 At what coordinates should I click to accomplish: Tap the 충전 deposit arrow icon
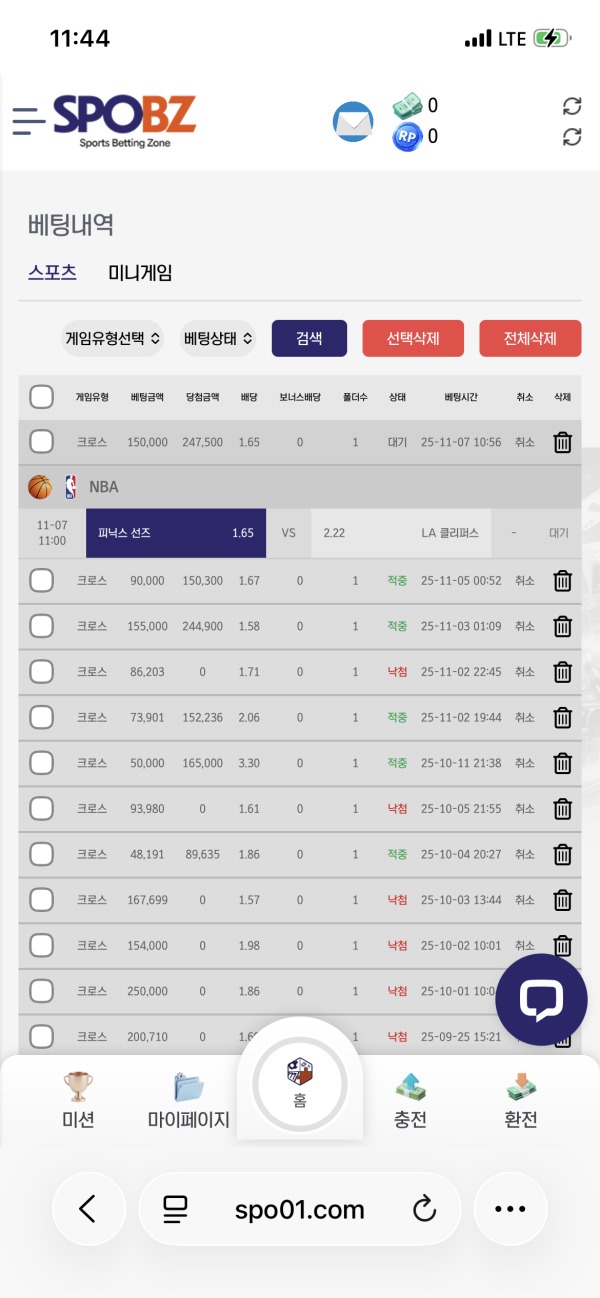[411, 1084]
